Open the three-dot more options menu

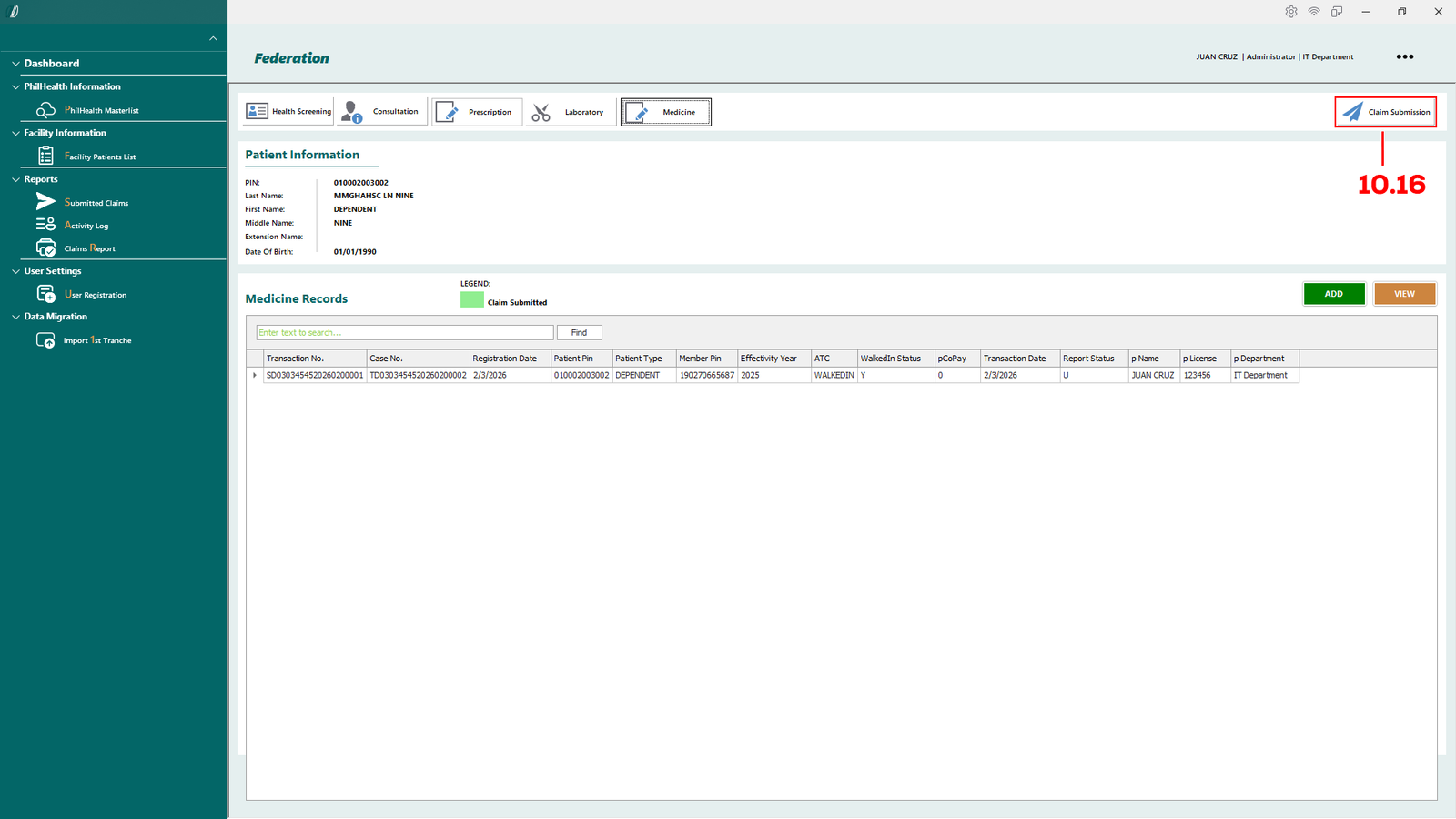1405,56
